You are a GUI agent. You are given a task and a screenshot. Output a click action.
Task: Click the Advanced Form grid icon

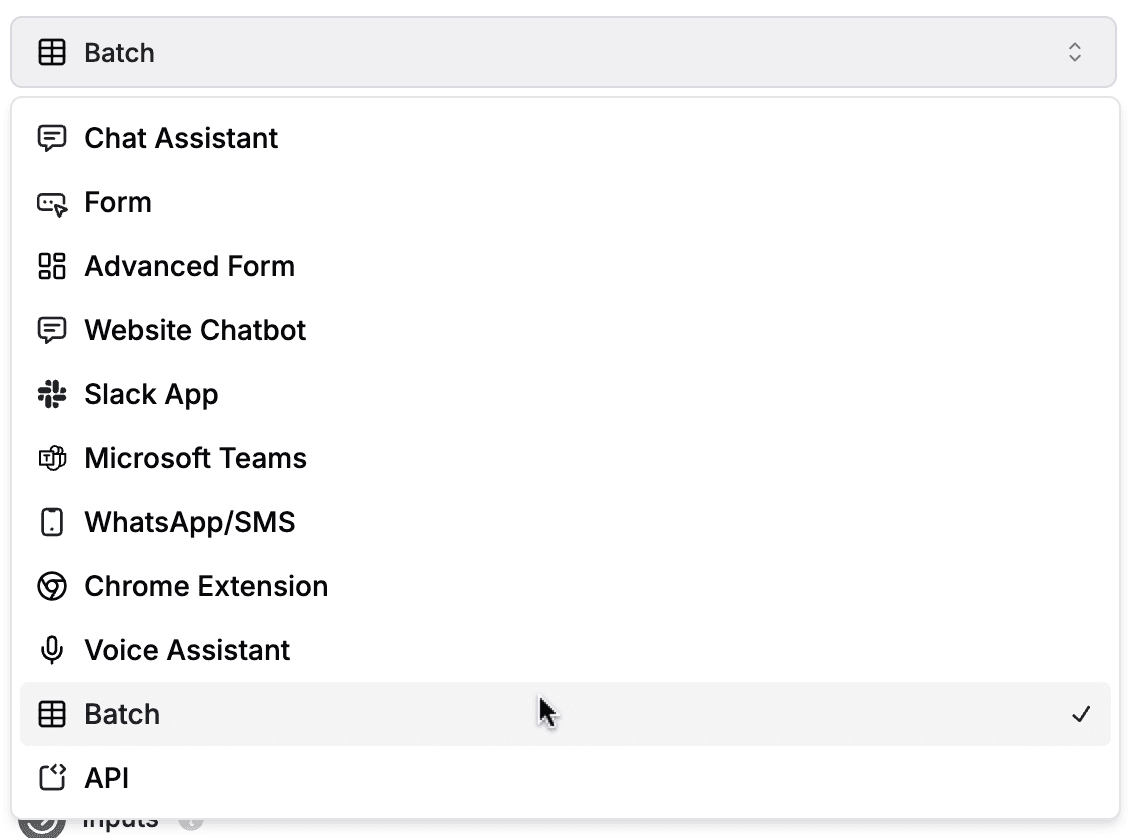click(52, 266)
